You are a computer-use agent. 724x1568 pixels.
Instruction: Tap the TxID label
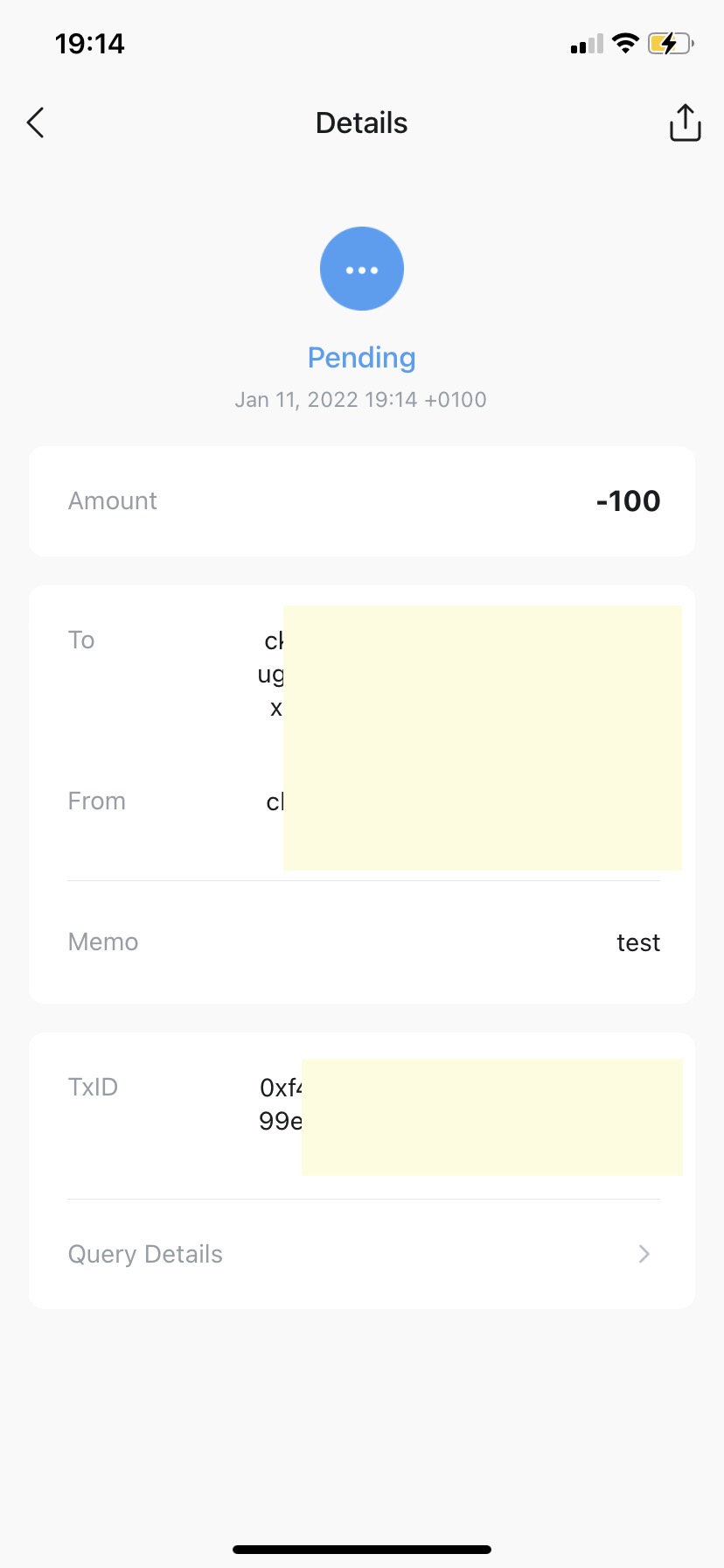[x=93, y=1088]
